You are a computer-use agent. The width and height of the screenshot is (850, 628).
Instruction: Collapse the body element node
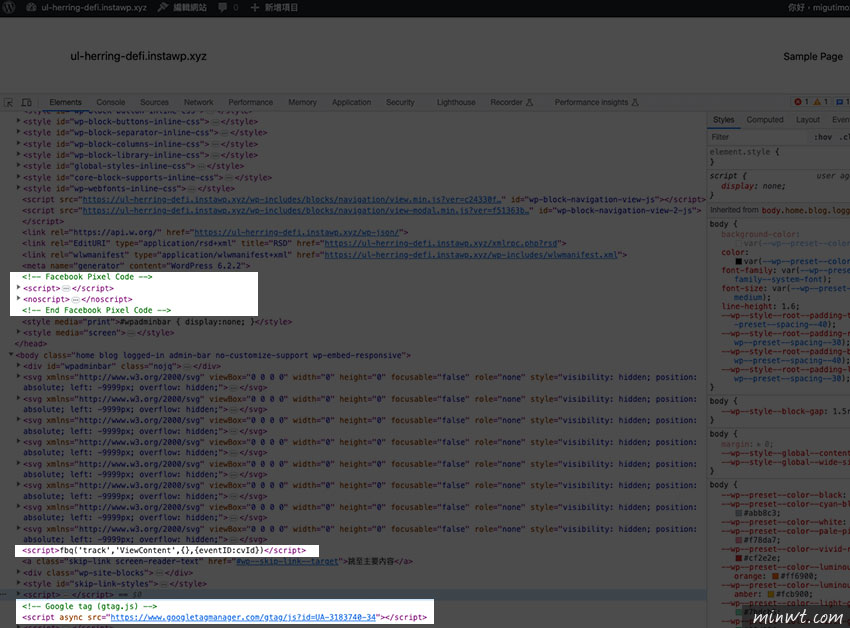click(11, 355)
